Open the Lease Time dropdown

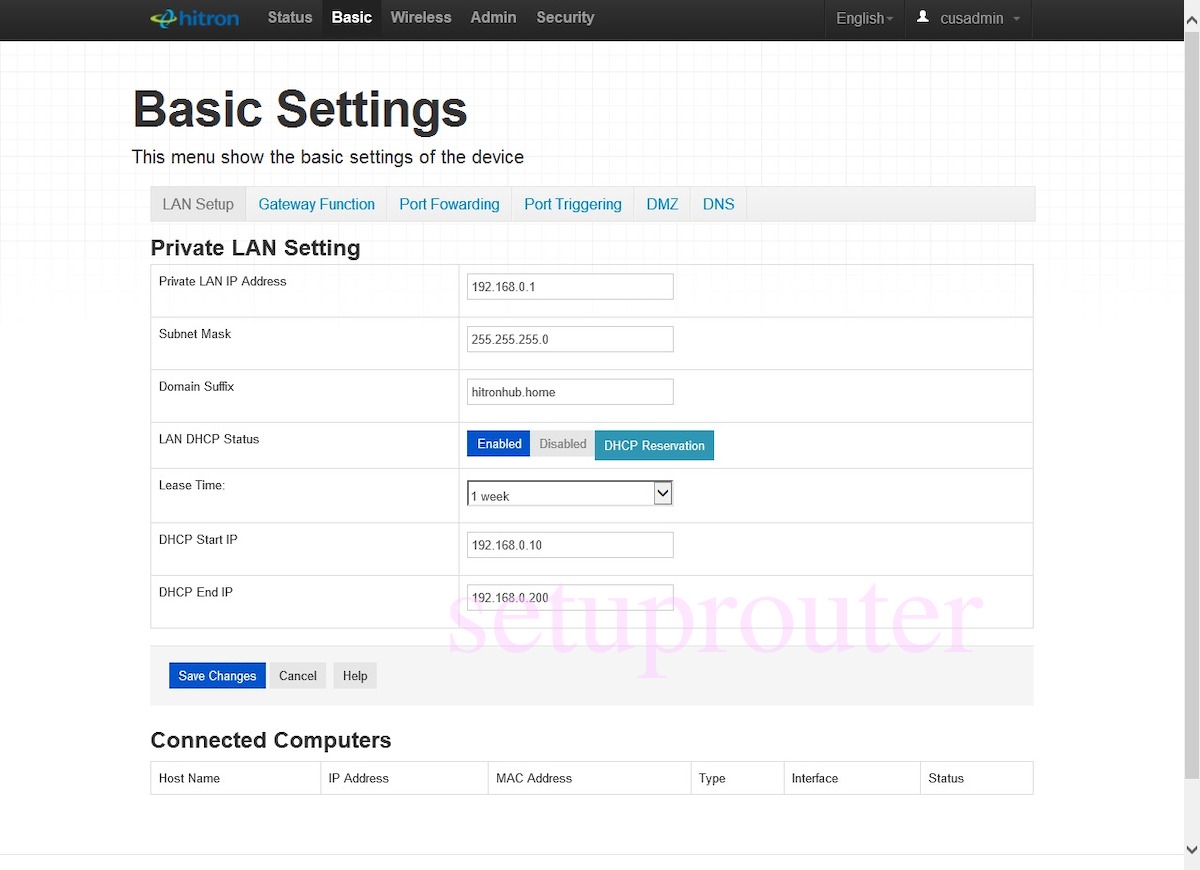pyautogui.click(x=662, y=492)
